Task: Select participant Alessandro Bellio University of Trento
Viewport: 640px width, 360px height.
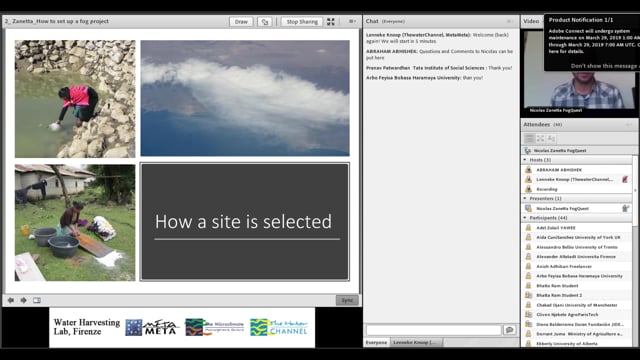Action: point(577,247)
